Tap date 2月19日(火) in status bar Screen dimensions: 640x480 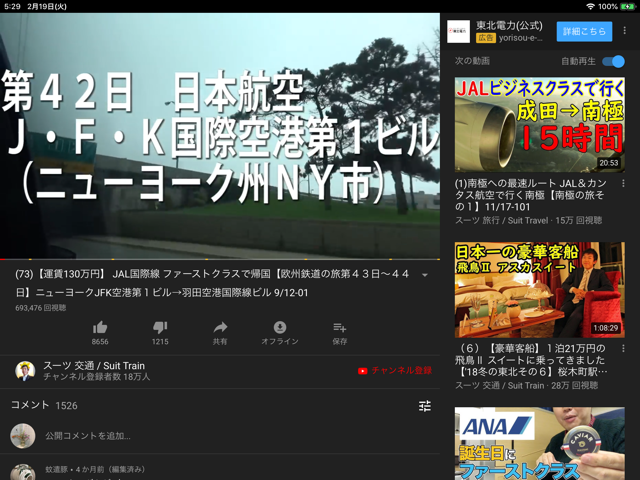(47, 7)
